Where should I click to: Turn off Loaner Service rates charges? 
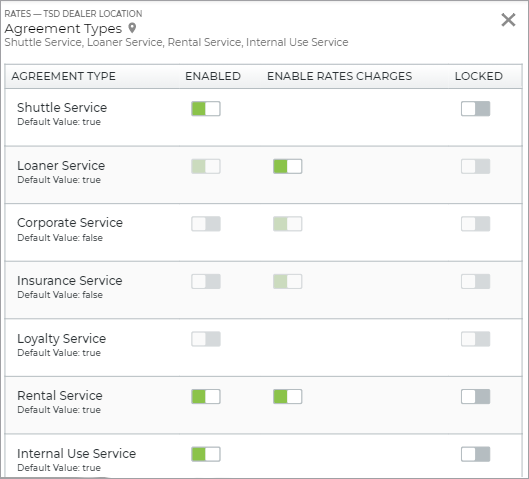coord(287,166)
